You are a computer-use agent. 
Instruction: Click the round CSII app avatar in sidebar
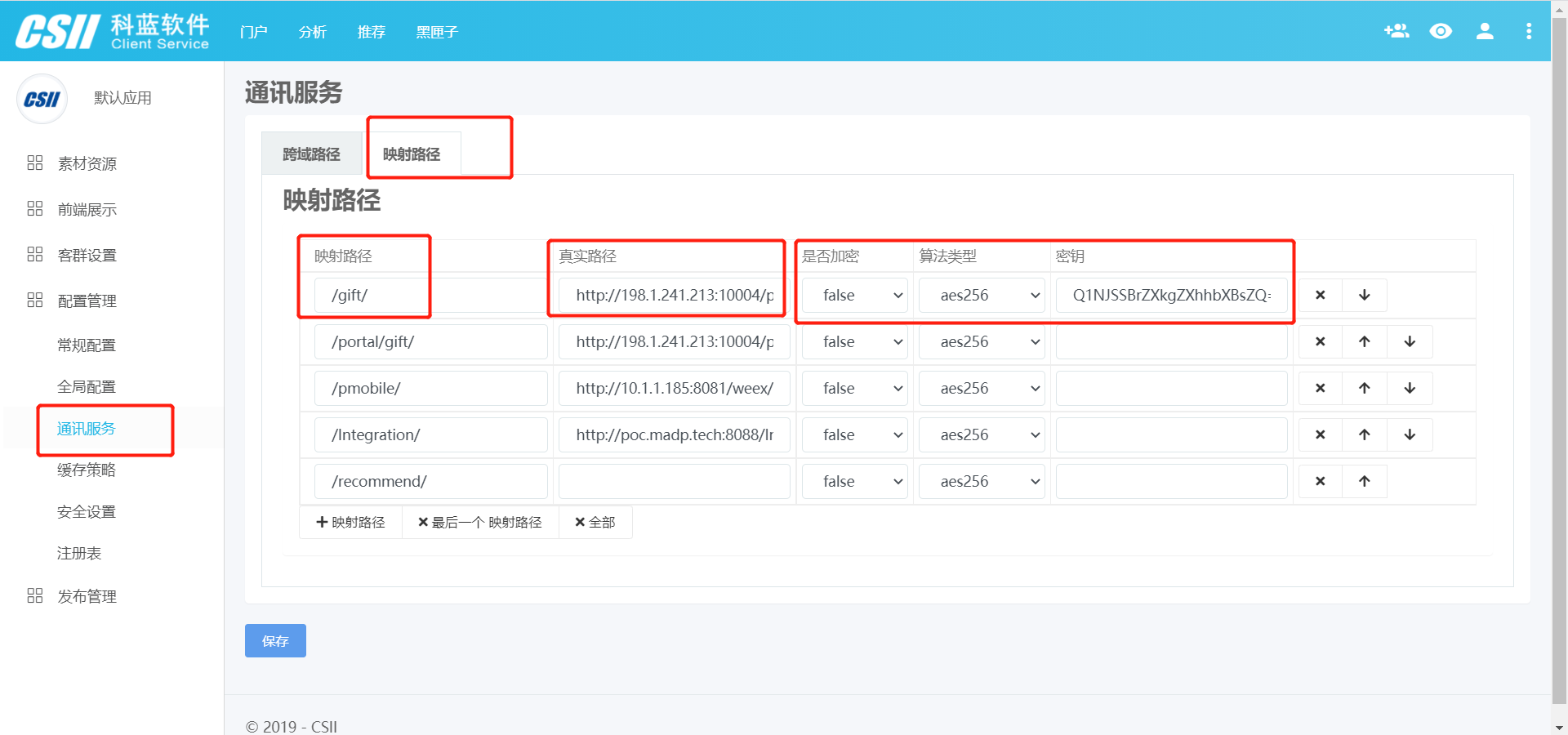pyautogui.click(x=42, y=99)
